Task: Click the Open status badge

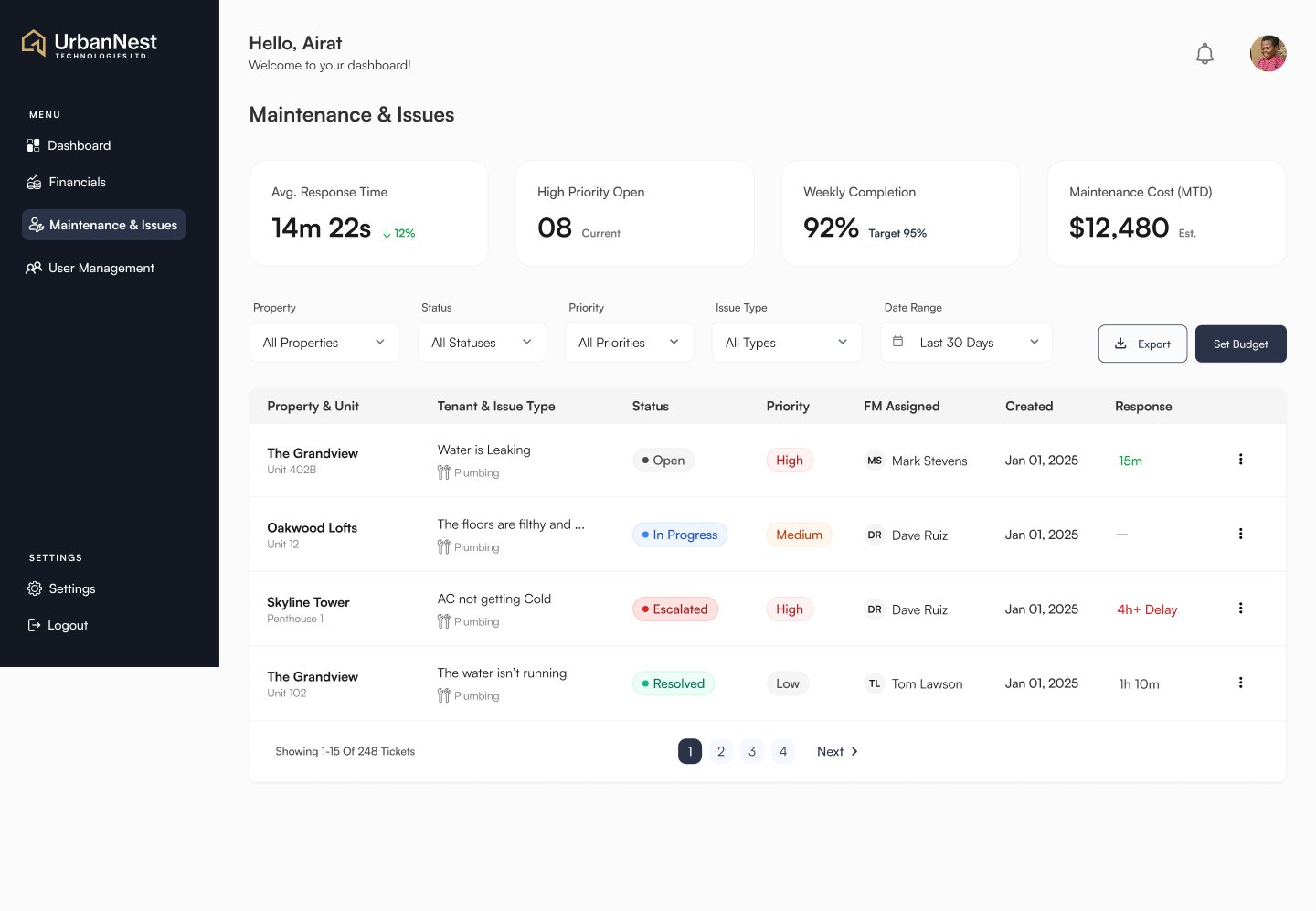Action: [663, 461]
